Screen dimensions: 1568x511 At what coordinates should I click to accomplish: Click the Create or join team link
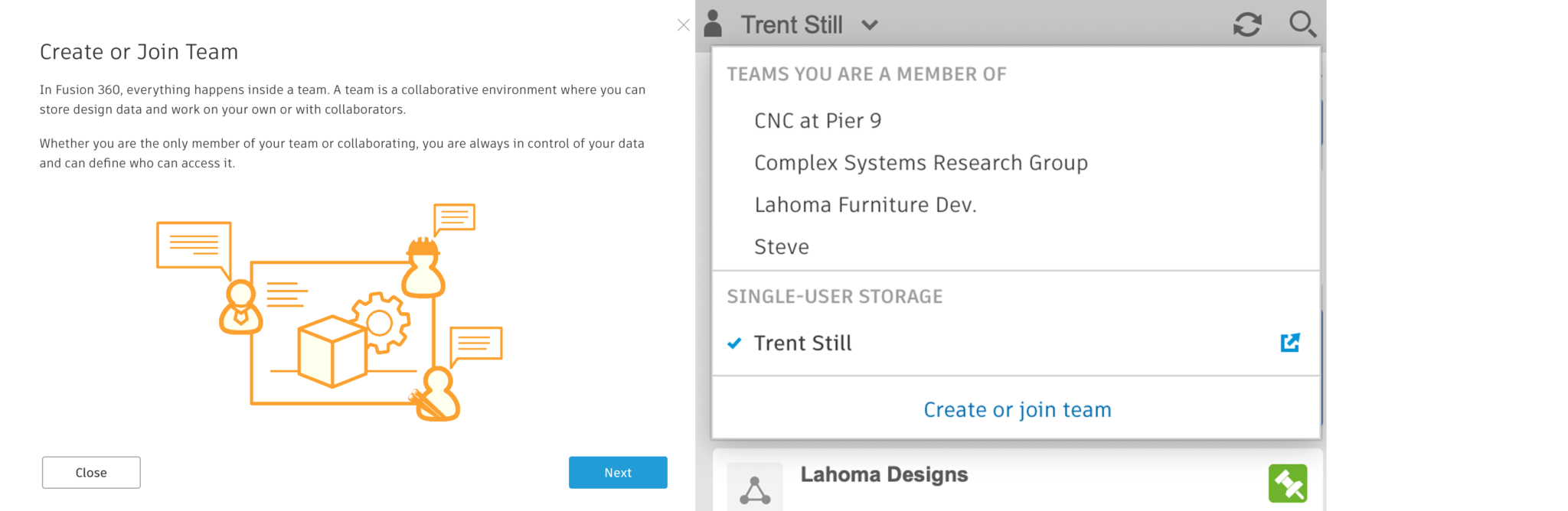click(1016, 409)
